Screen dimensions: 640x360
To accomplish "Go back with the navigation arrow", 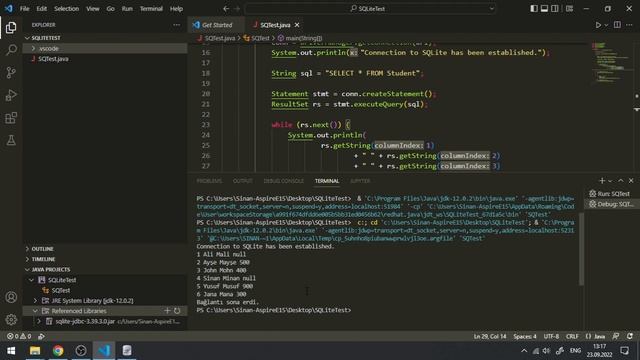I will pyautogui.click(x=226, y=9).
